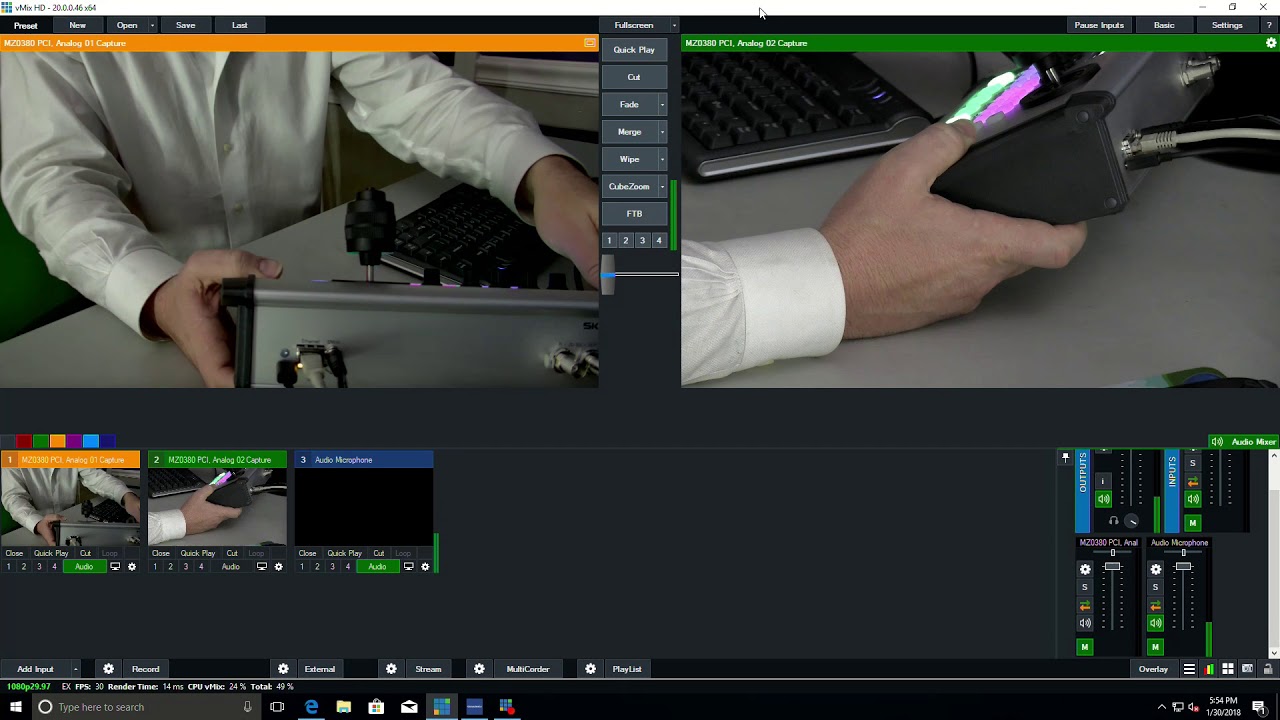1280x720 pixels.
Task: Pin the audio mixer panel
Action: (x=1065, y=457)
